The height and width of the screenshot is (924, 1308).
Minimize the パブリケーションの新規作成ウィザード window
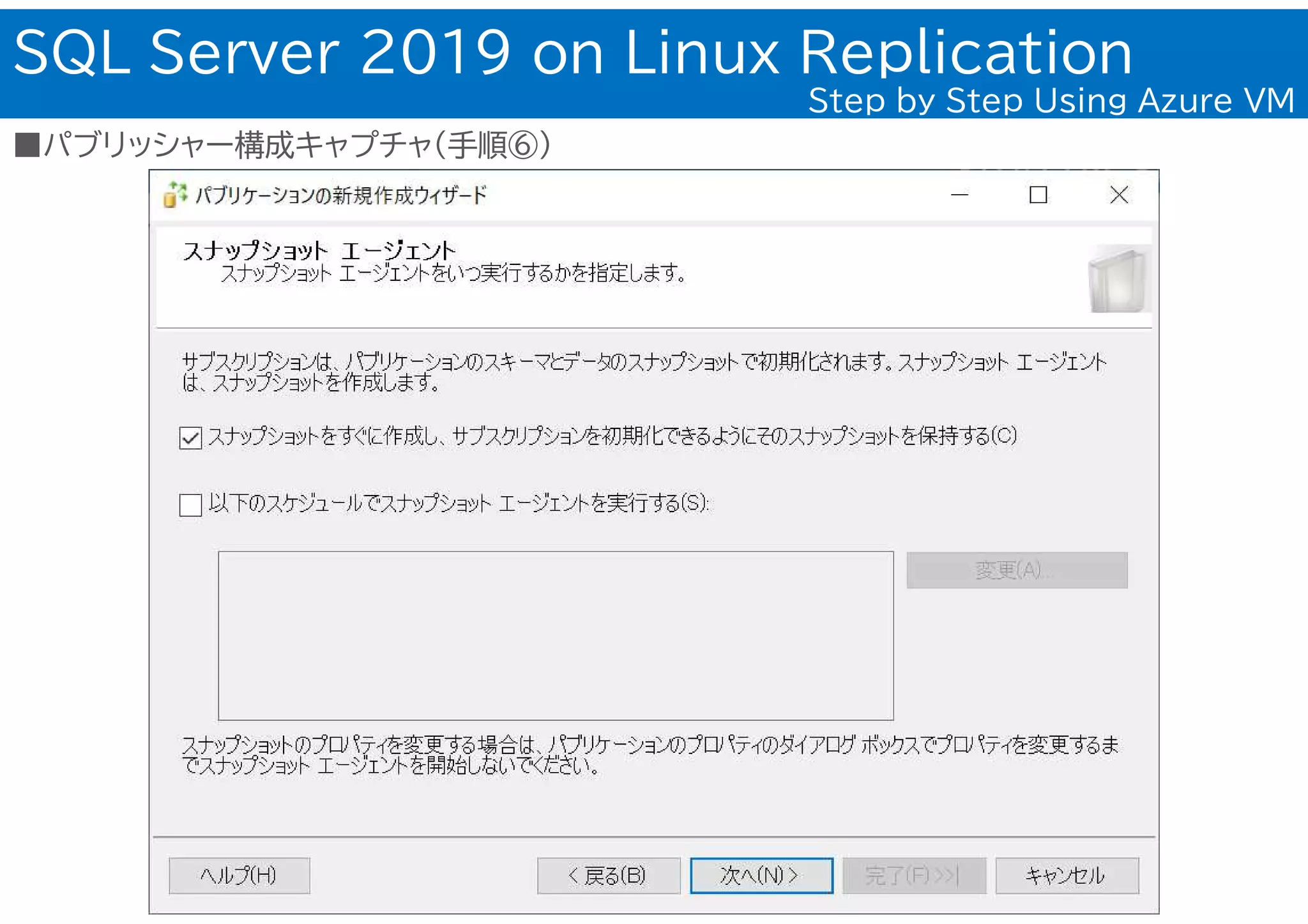pos(959,195)
